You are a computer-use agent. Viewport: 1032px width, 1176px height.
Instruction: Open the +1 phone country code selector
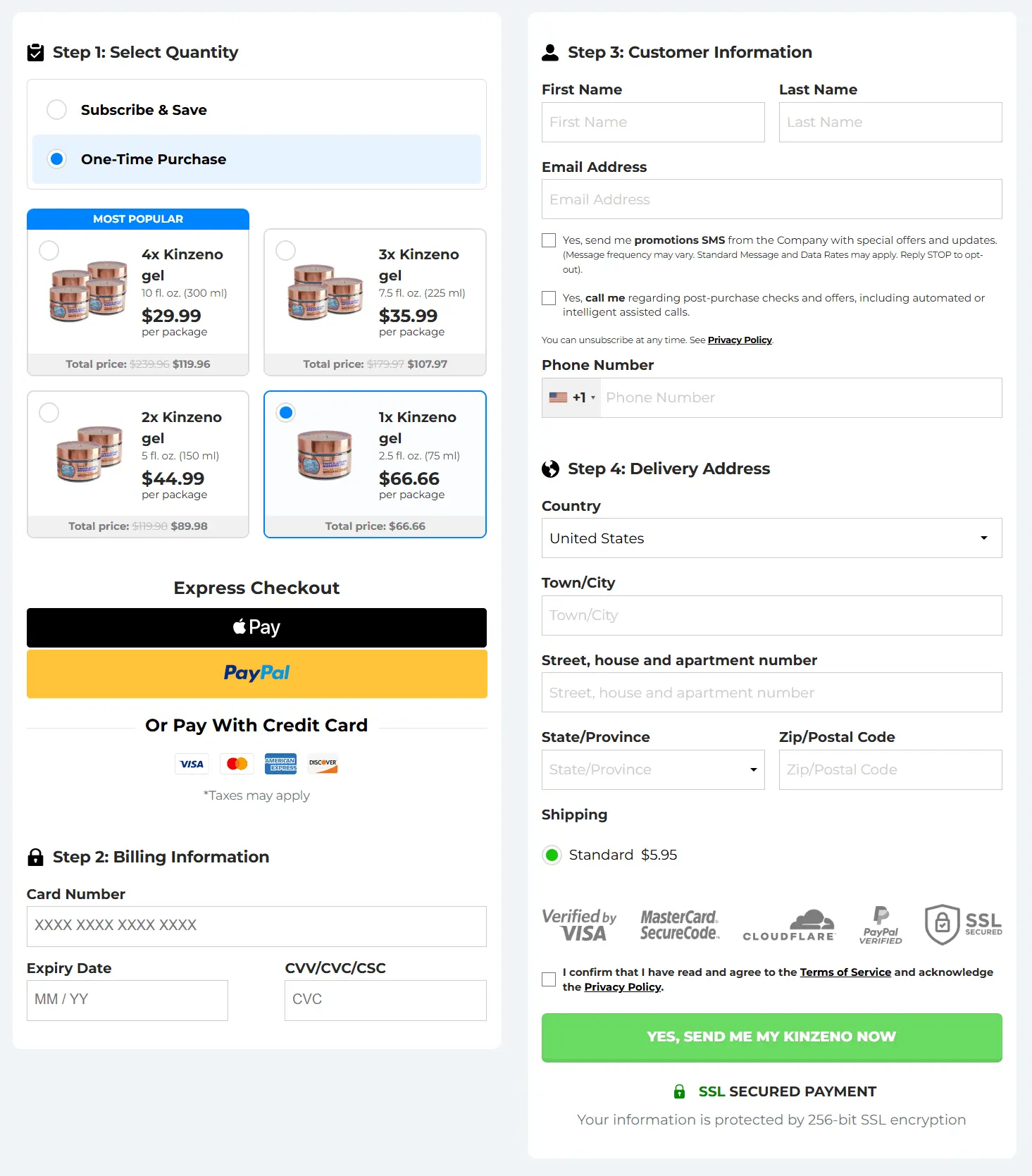click(x=572, y=397)
